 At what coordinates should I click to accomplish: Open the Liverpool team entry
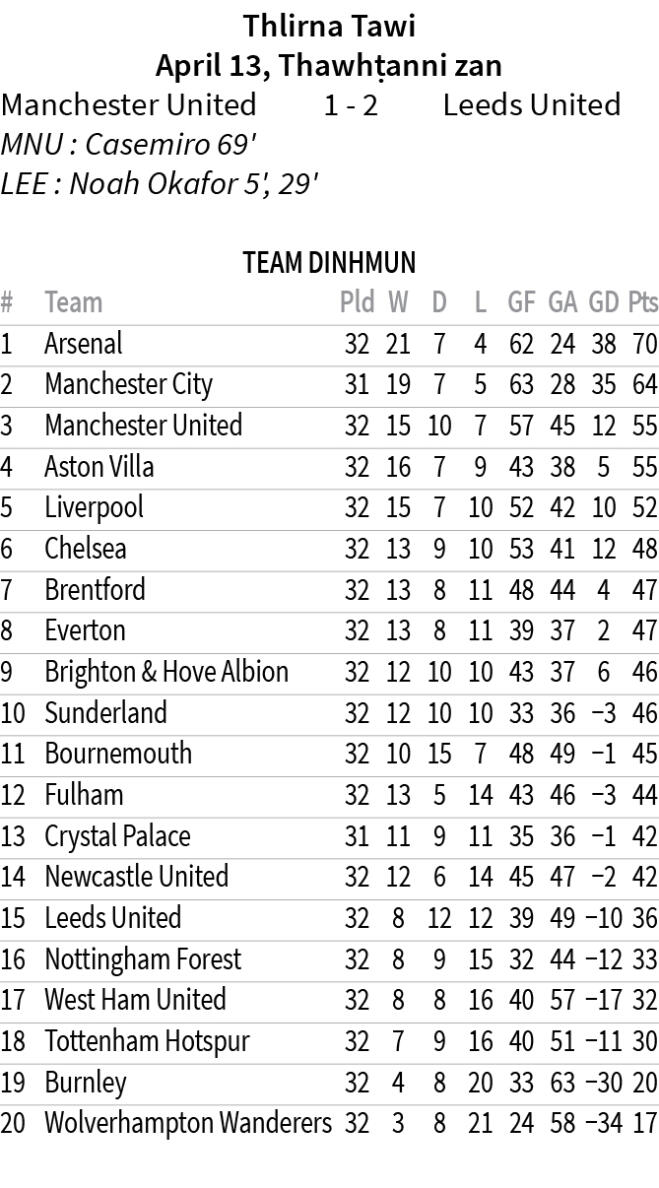(94, 508)
